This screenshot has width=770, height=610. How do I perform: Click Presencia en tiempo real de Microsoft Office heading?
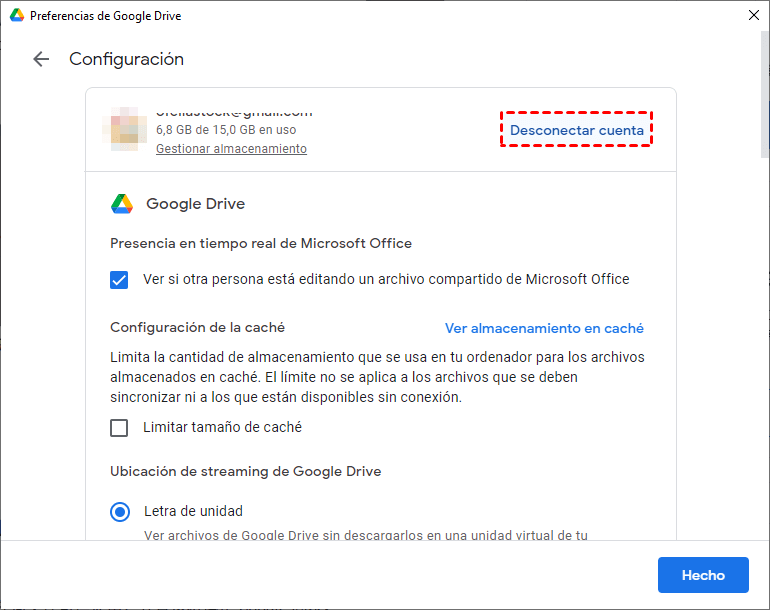tap(261, 244)
